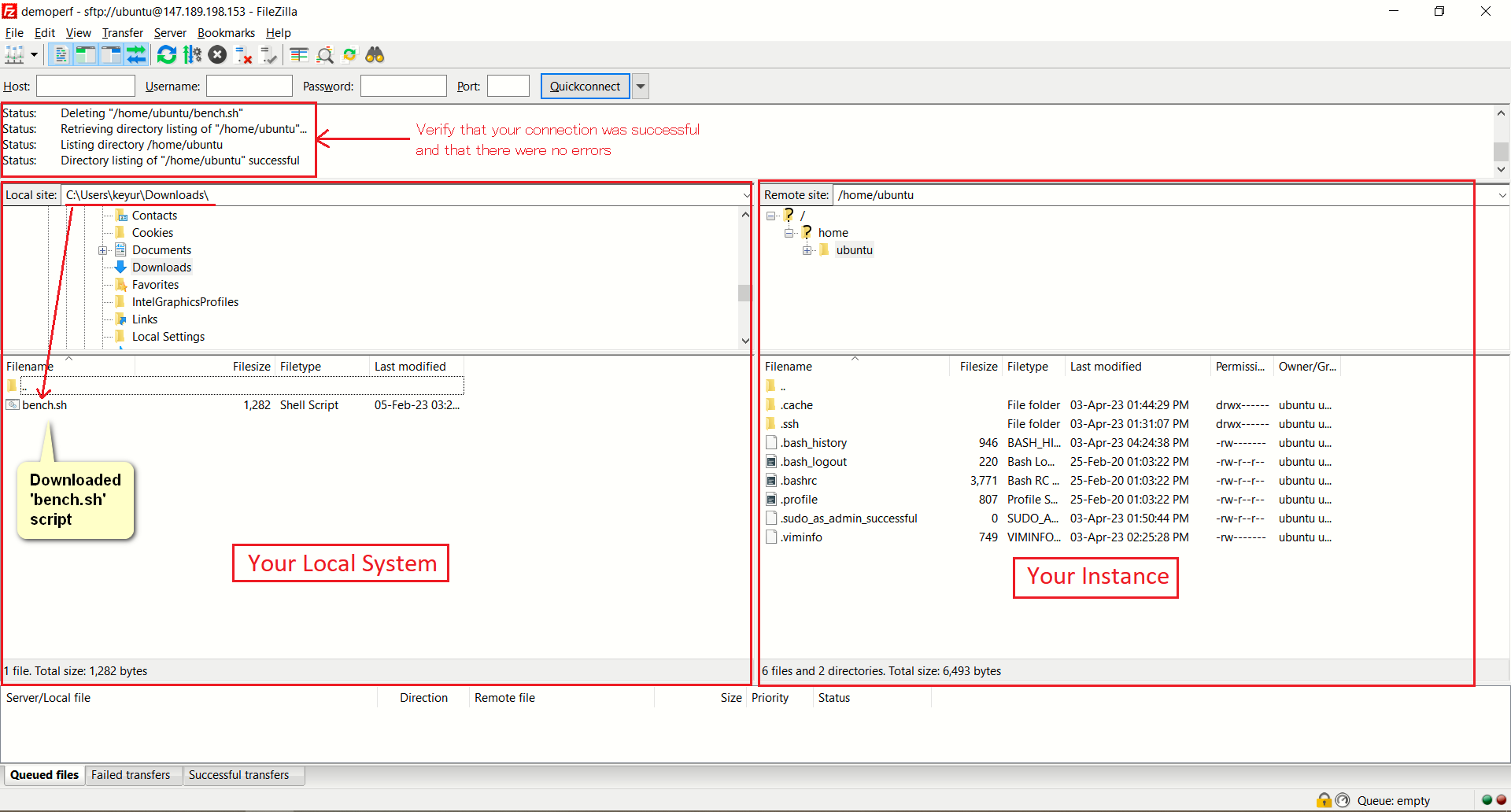Refresh the file and folder lists
This screenshot has height=812, width=1511.
pyautogui.click(x=167, y=55)
